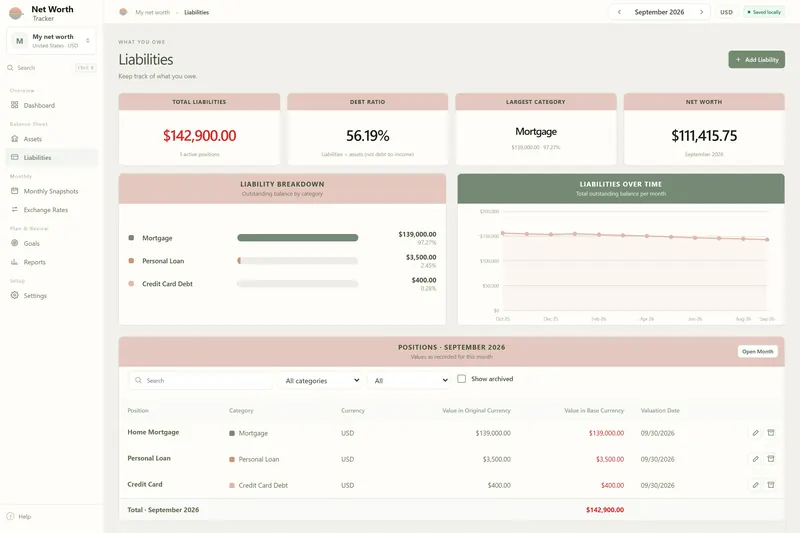This screenshot has height=533, width=800.
Task: Toggle the Show archived checkbox
Action: (x=461, y=378)
